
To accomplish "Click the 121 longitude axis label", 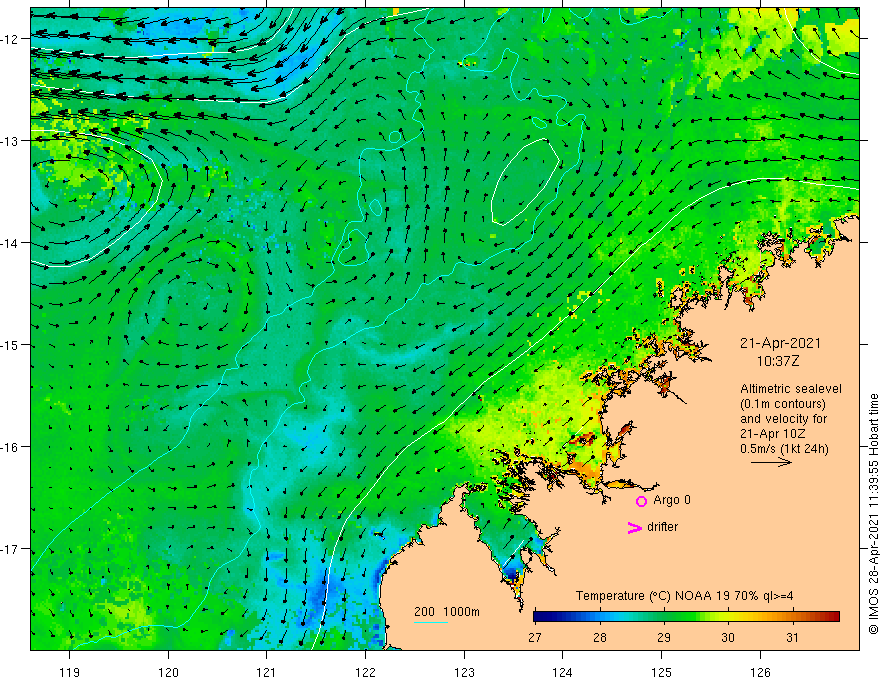I will point(267,672).
